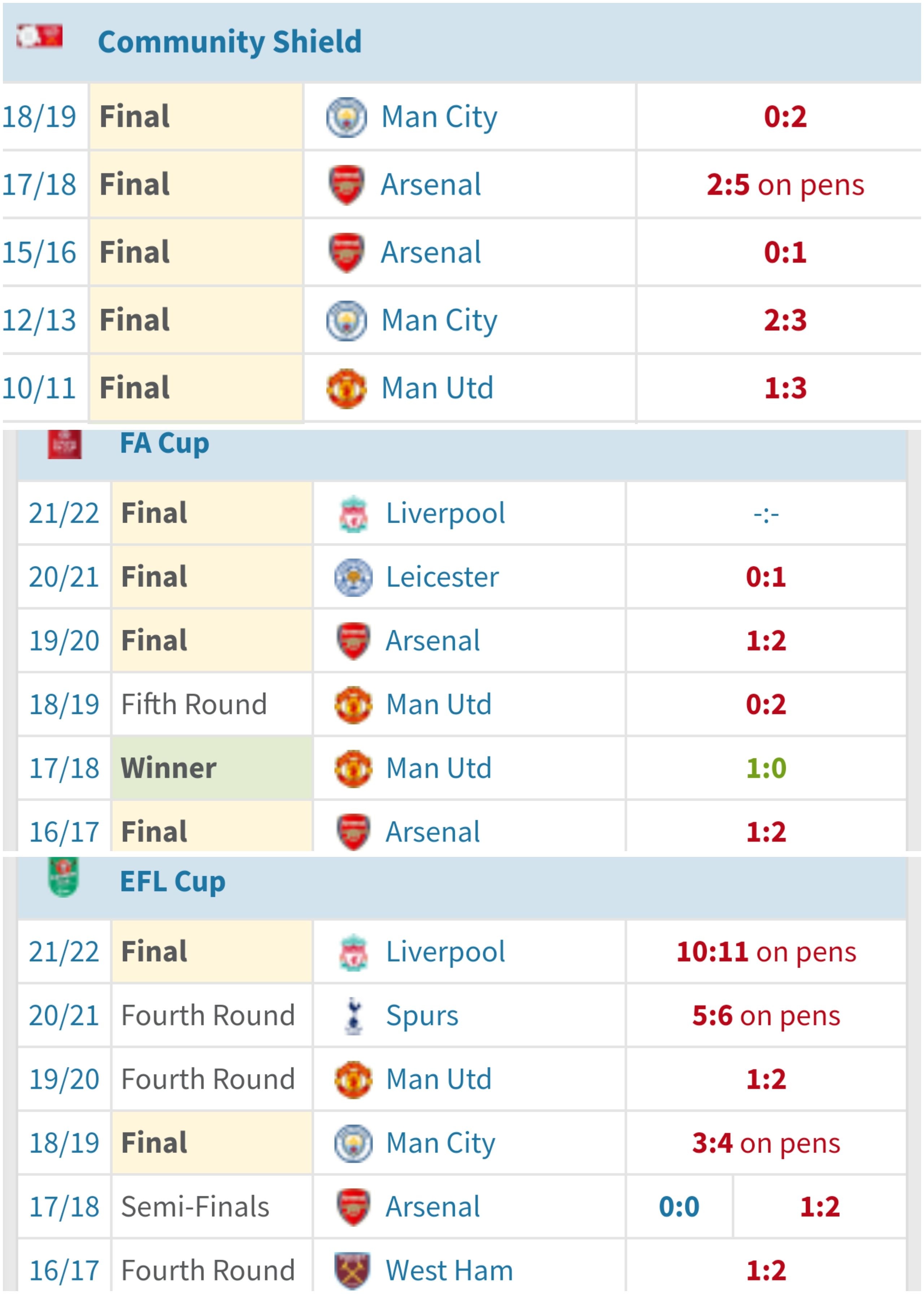Viewport: 924px width, 1294px height.
Task: Click West Ham crest in EFL Cup 16/17 row
Action: 352,1269
